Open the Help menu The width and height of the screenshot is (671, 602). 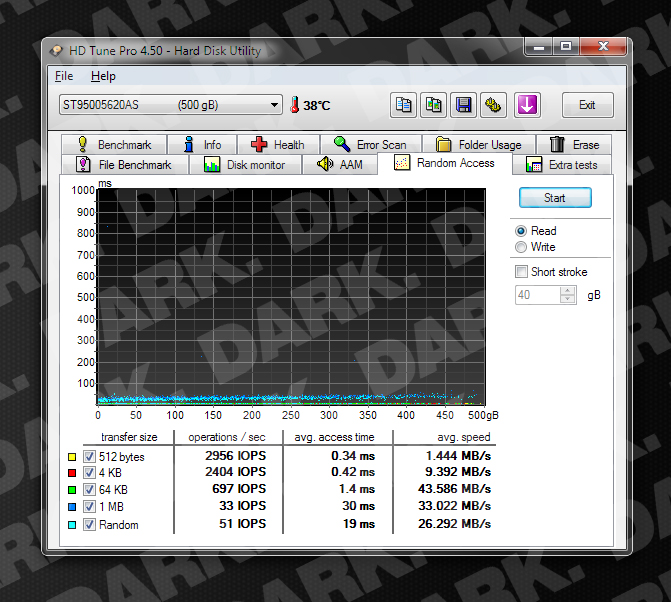103,76
